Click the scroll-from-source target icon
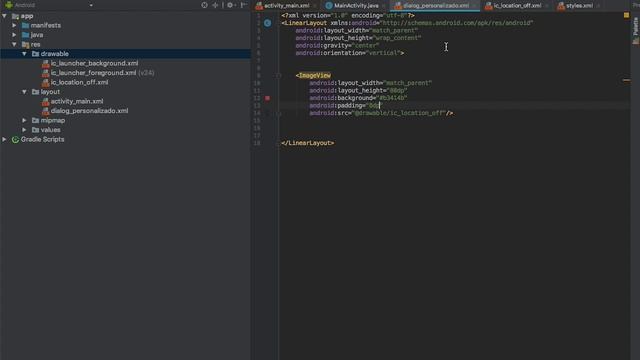The height and width of the screenshot is (360, 640). click(x=204, y=5)
